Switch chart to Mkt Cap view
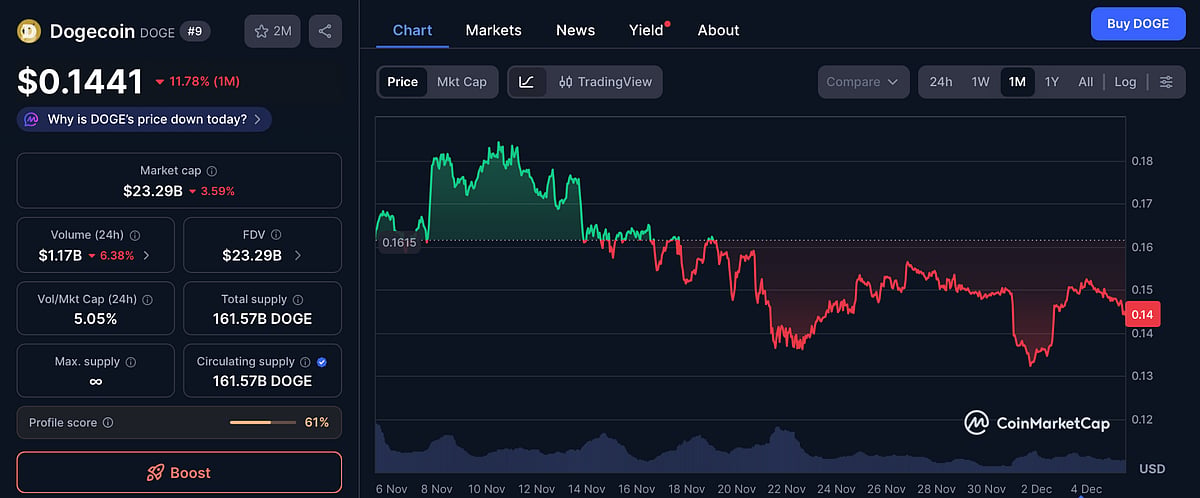1200x498 pixels. pyautogui.click(x=462, y=82)
